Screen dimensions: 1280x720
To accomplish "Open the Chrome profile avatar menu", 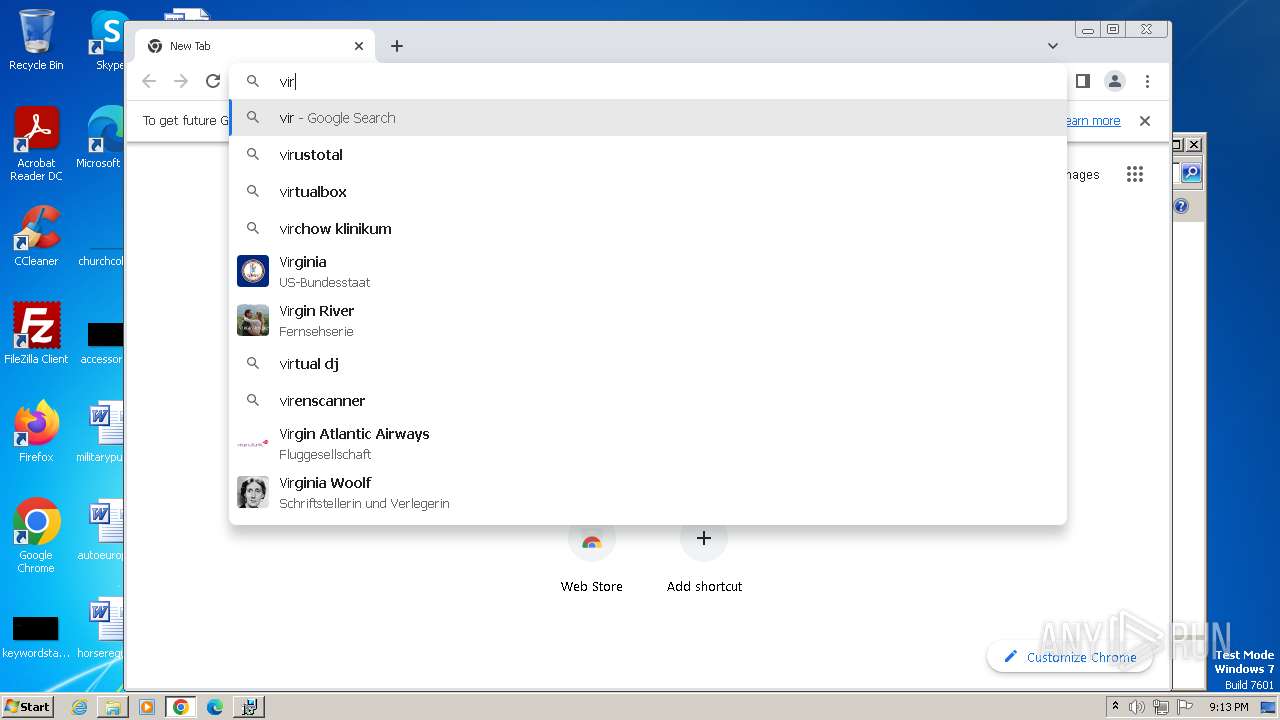I will tap(1115, 81).
